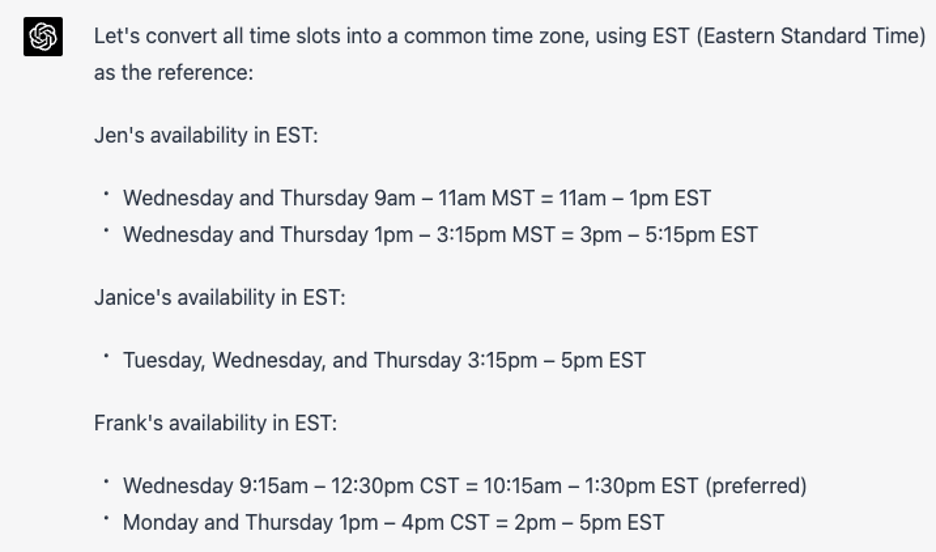Click the bullet before Frank's Wednesday slot
This screenshot has width=936, height=552.
[x=106, y=482]
